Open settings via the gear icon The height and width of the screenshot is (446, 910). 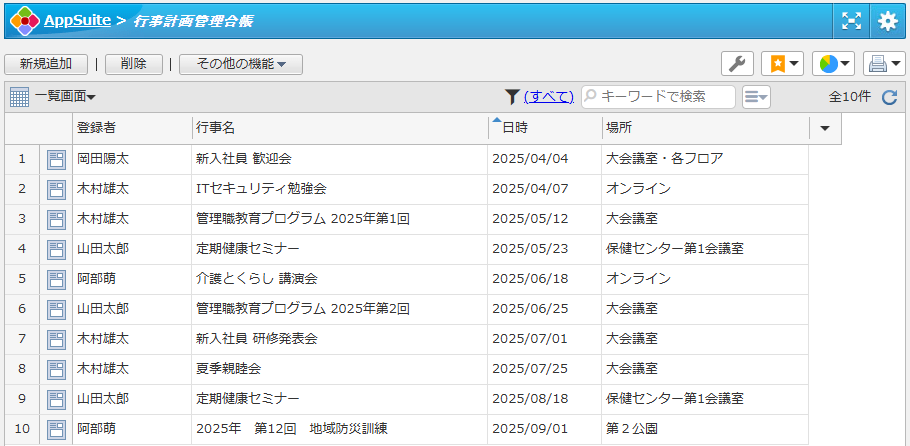tap(887, 20)
